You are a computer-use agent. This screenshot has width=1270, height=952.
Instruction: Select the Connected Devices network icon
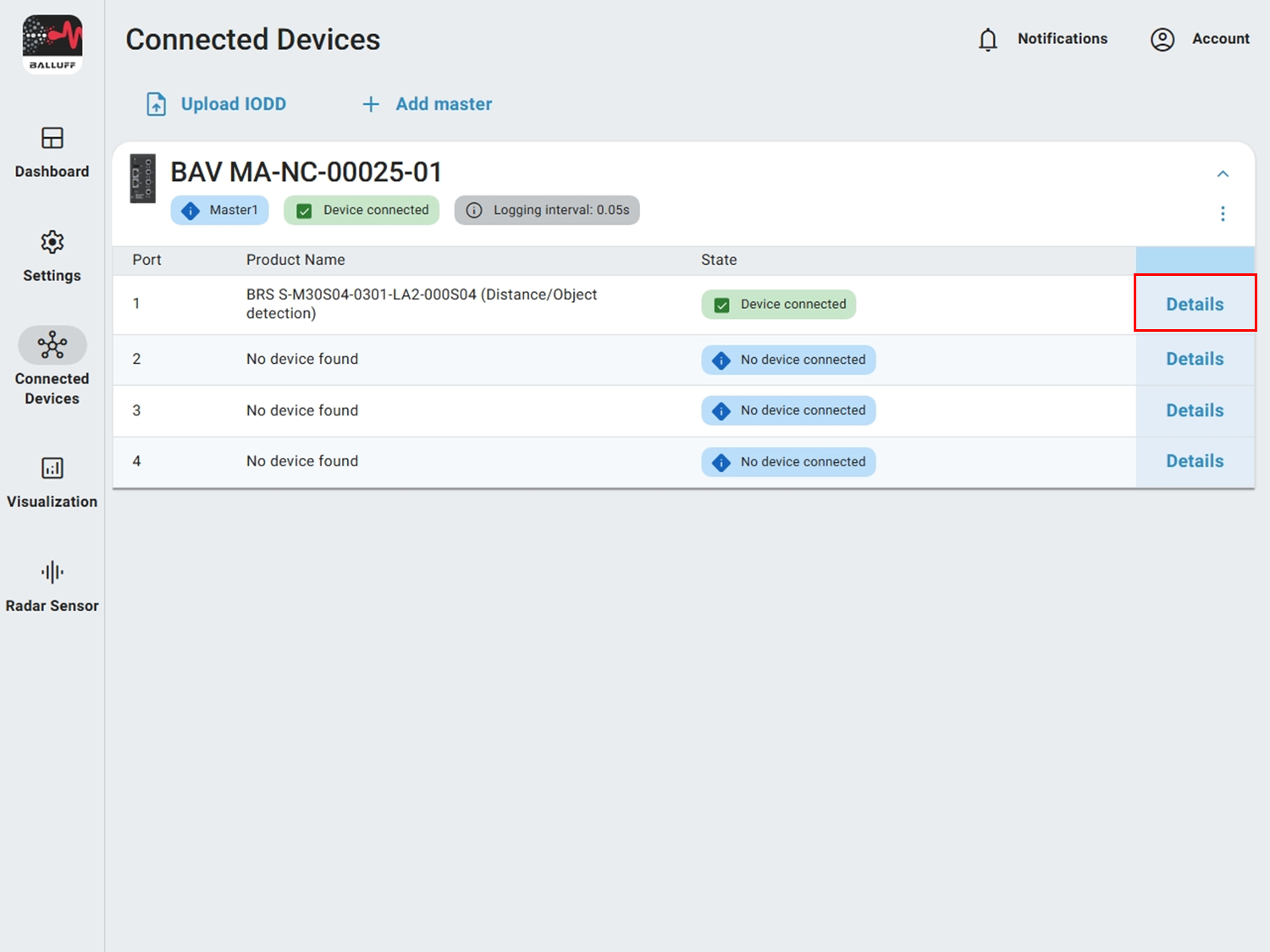coord(52,345)
